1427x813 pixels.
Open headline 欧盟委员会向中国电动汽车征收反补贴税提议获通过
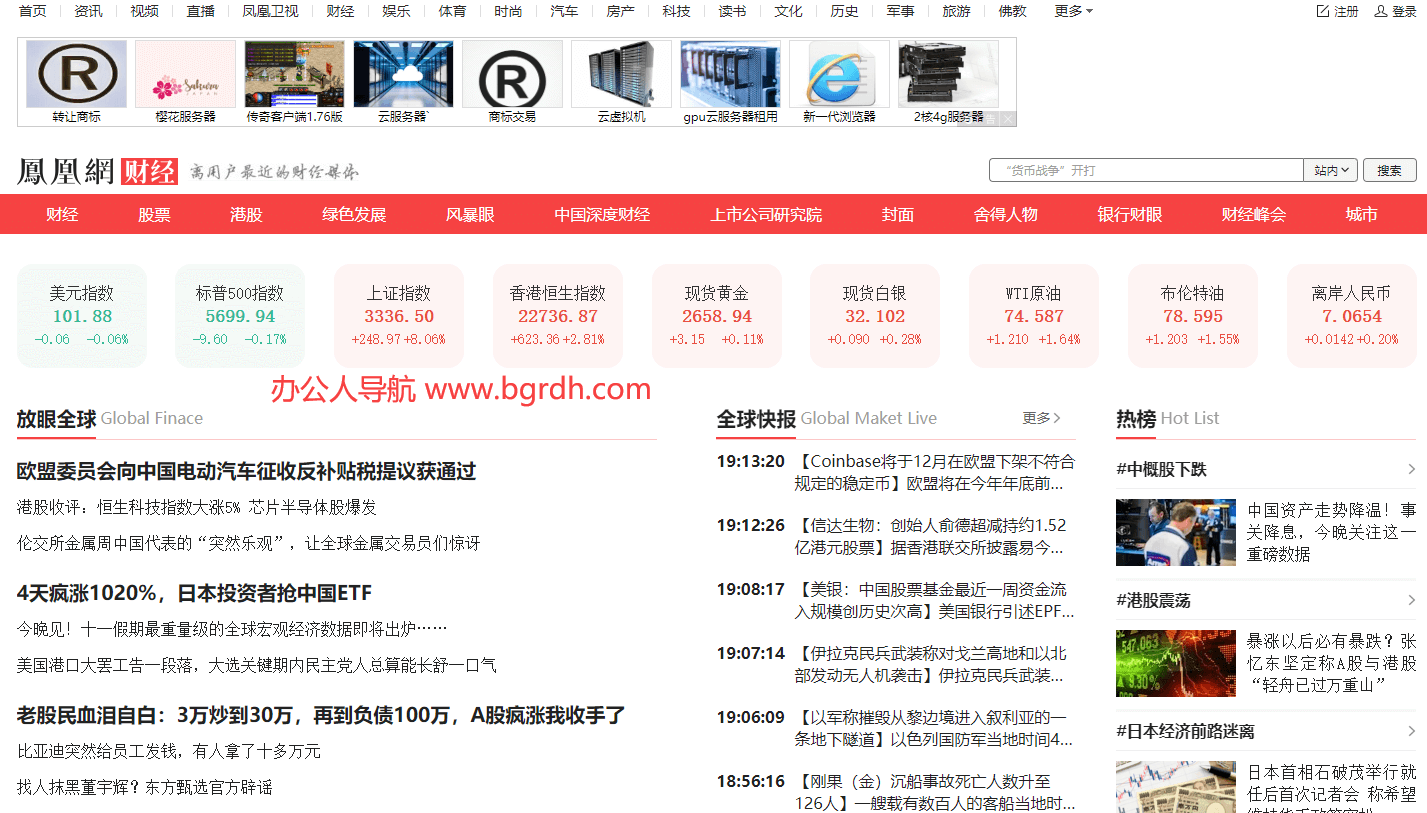(x=246, y=471)
